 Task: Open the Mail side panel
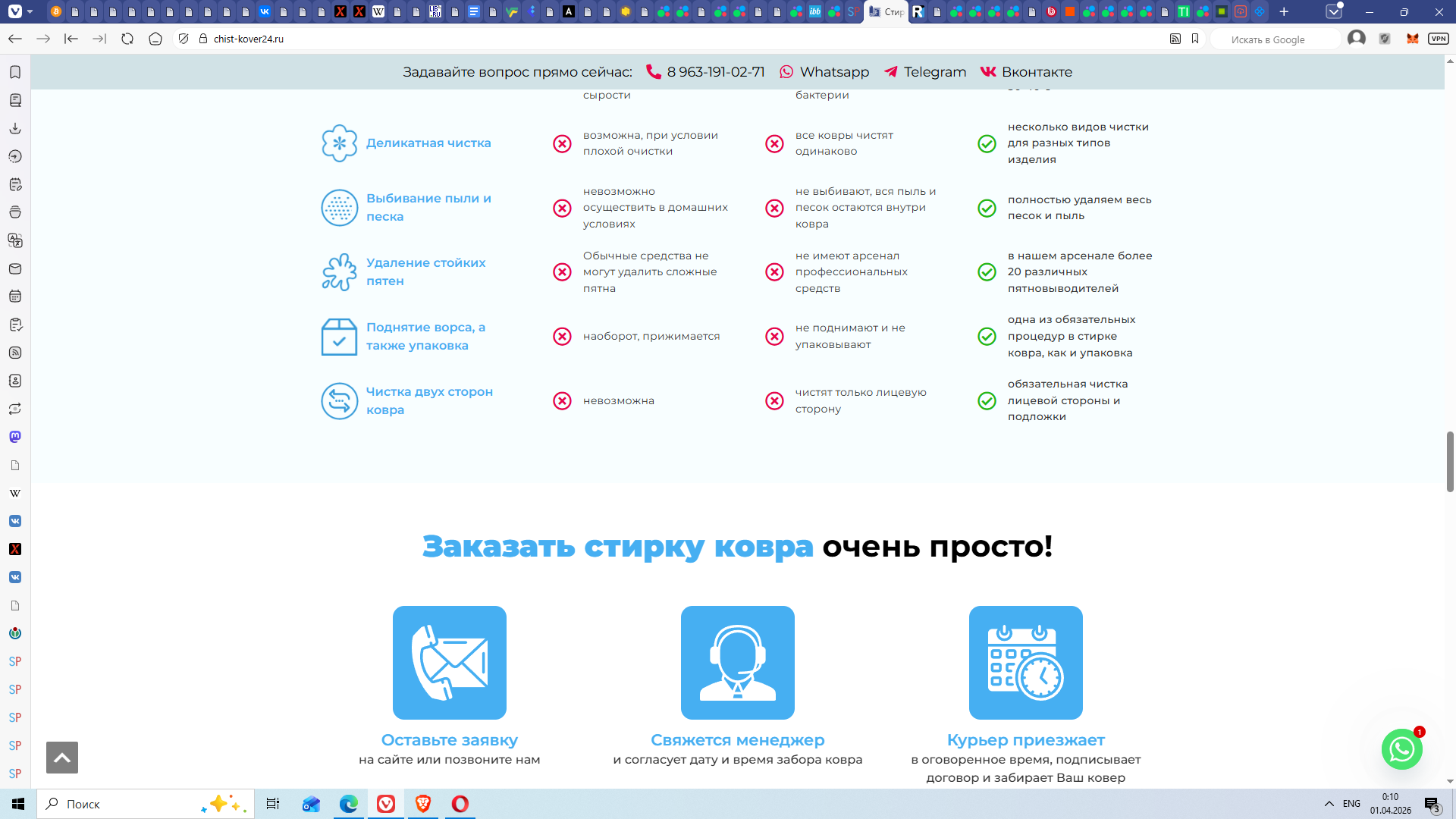[x=15, y=268]
